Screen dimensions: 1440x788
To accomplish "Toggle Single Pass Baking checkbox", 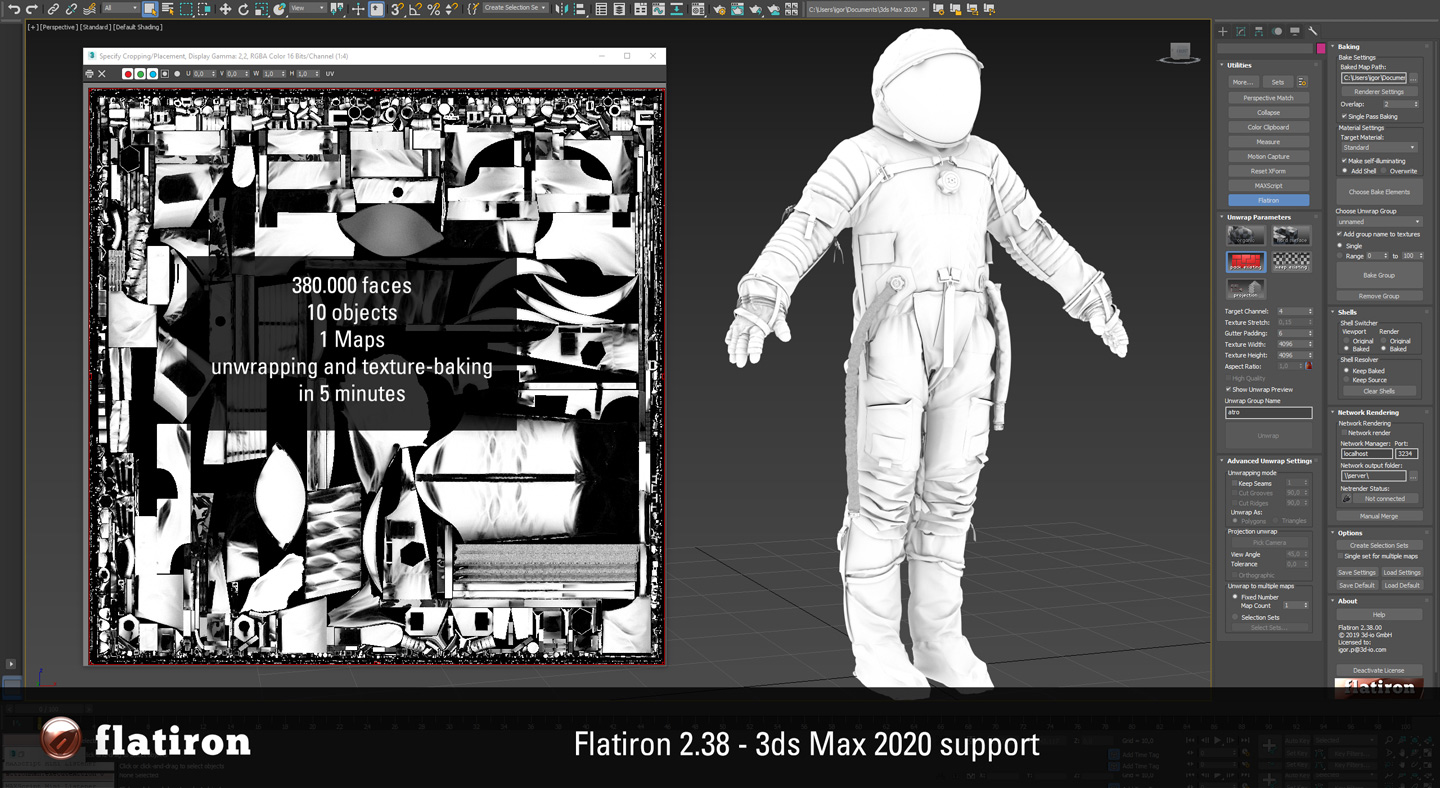I will (x=1344, y=116).
